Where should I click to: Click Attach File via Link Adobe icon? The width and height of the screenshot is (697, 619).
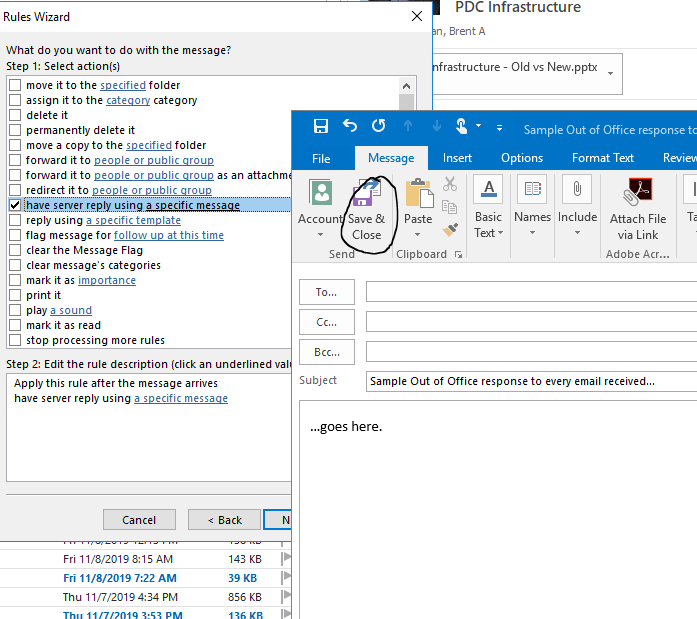[x=637, y=192]
